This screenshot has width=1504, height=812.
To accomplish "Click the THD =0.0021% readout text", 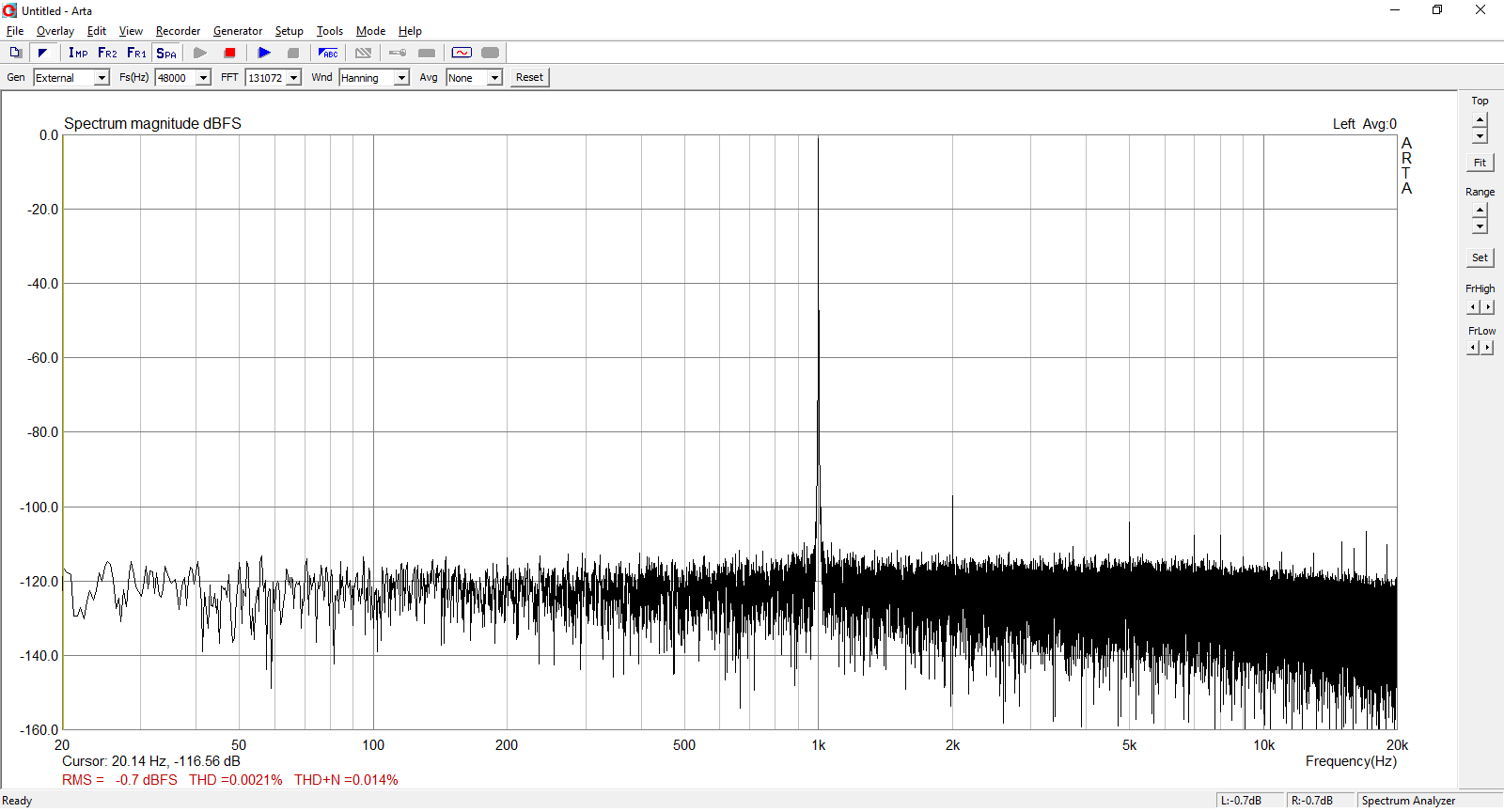I will pyautogui.click(x=235, y=780).
